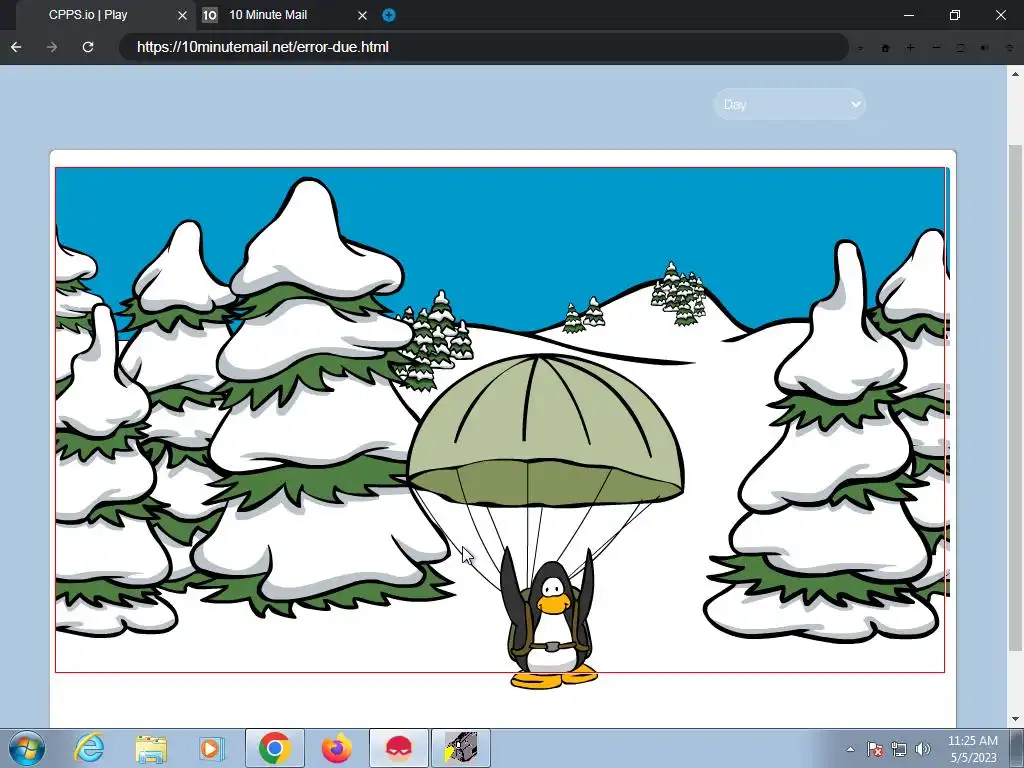
Task: Switch to the 10 Minute Mail tab
Action: (x=285, y=15)
